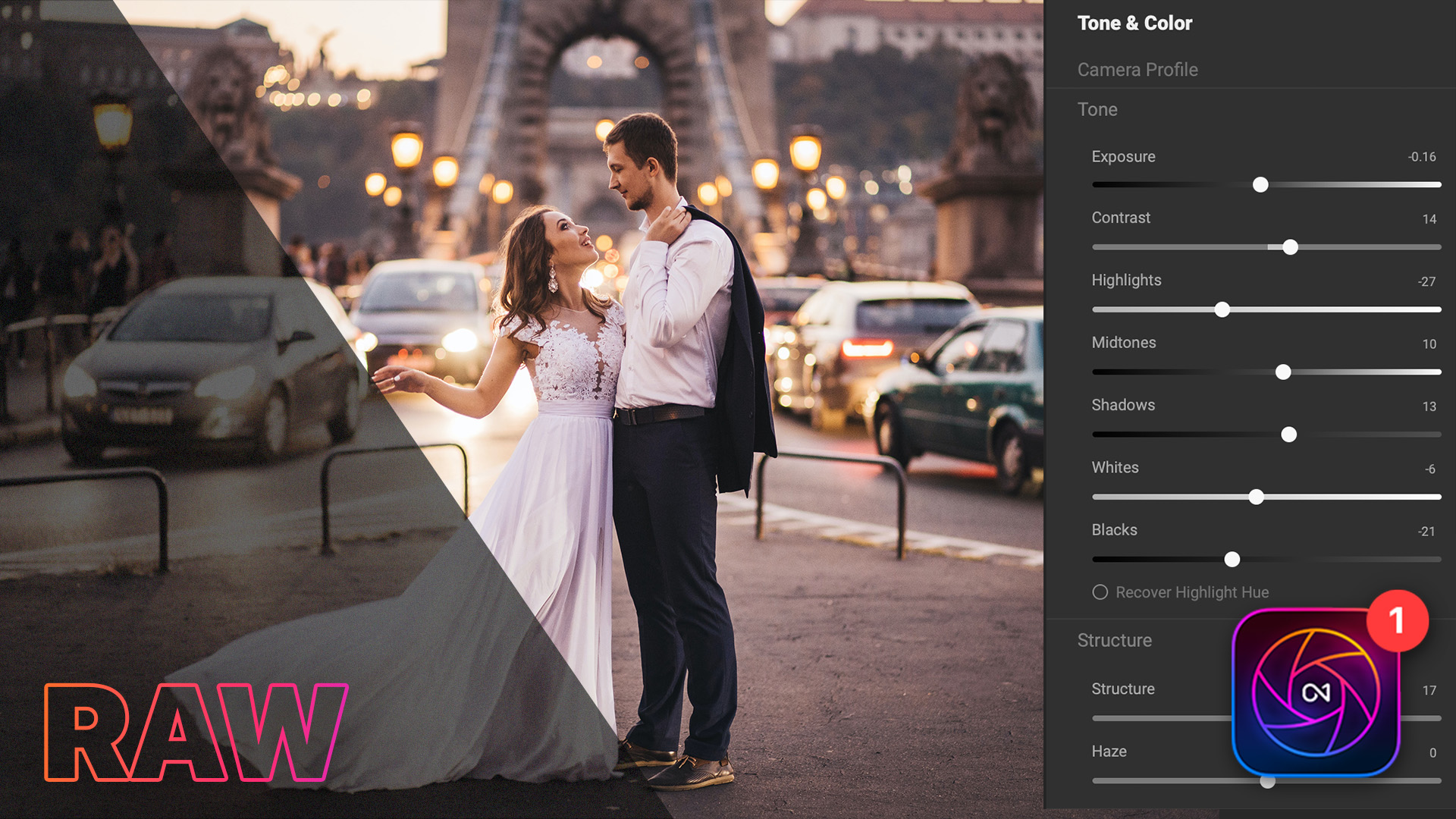Image resolution: width=1456 pixels, height=819 pixels.
Task: Select the Recover Highlight Hue option
Action: tap(1100, 592)
